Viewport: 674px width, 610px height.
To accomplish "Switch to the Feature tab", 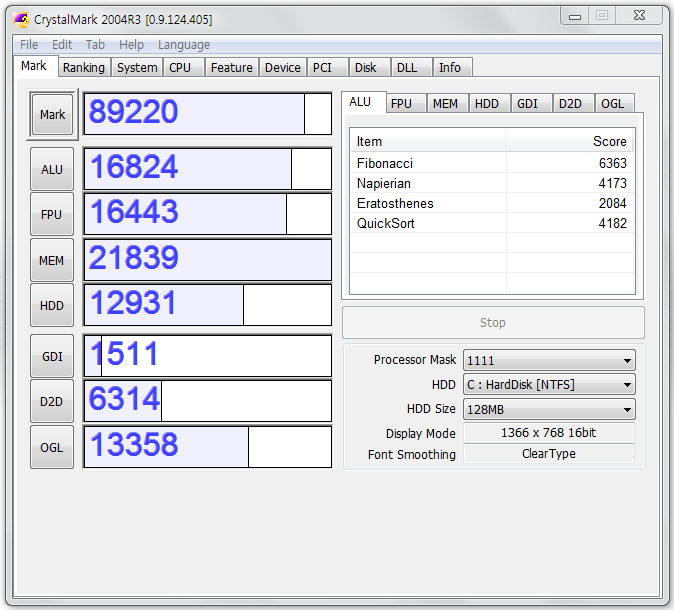I will click(232, 67).
